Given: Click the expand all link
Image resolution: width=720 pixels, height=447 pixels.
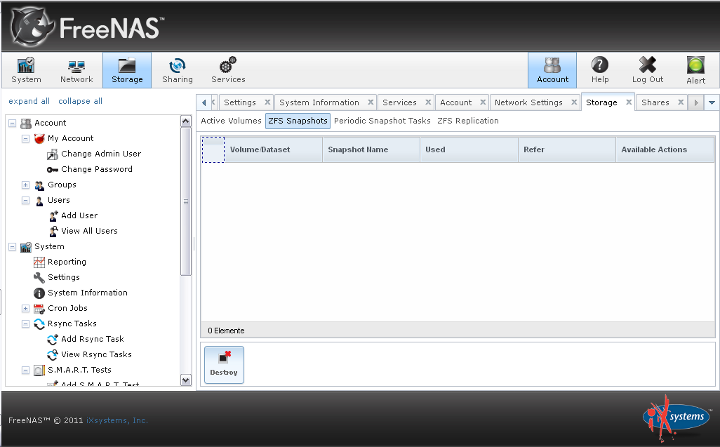Looking at the screenshot, I should point(29,101).
